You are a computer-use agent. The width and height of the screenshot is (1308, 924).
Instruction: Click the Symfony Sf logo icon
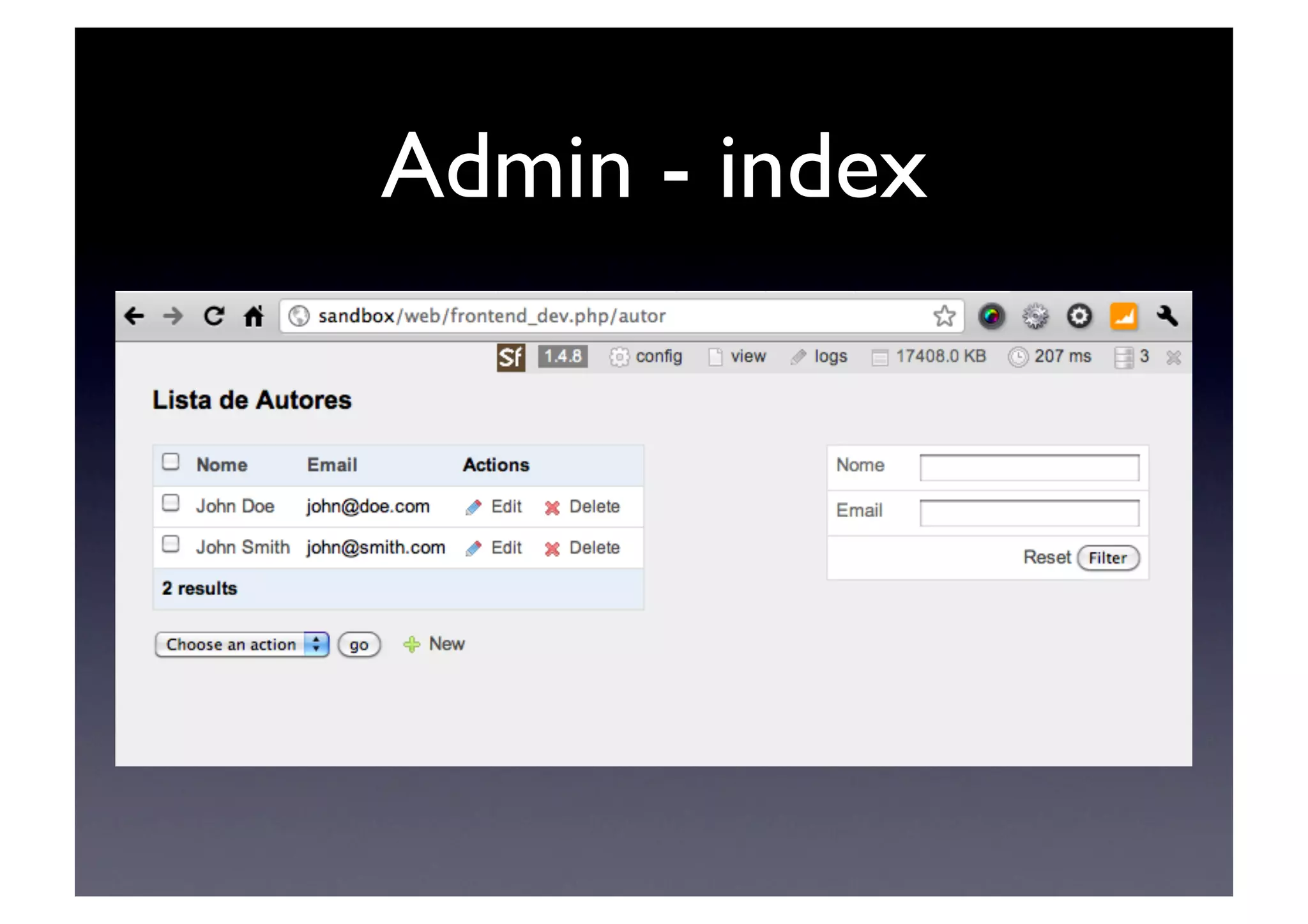511,357
